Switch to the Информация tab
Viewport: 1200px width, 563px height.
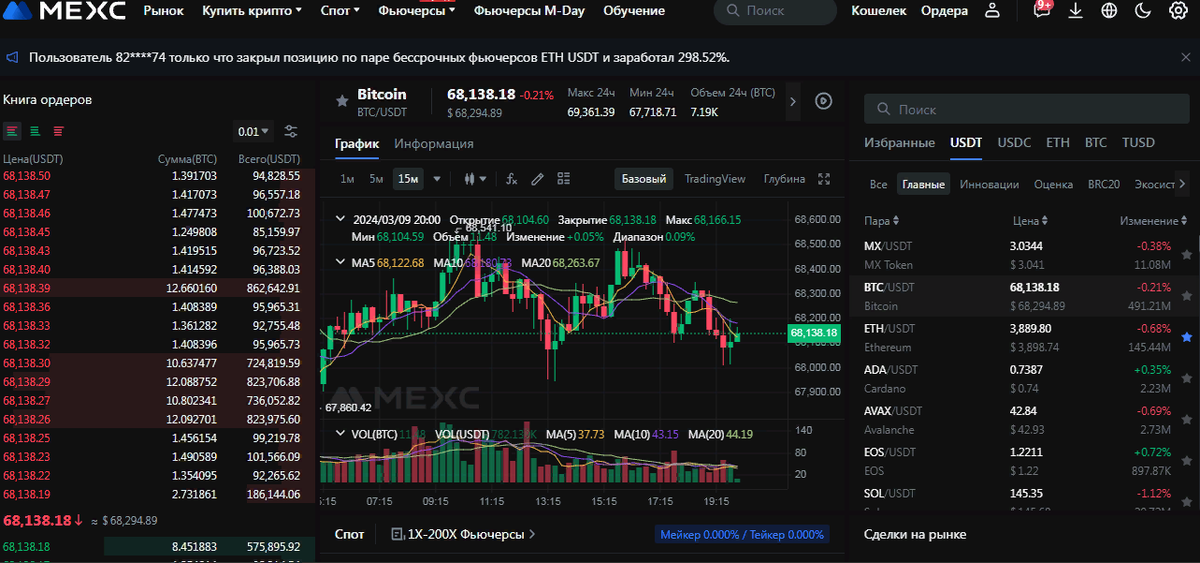pyautogui.click(x=434, y=144)
